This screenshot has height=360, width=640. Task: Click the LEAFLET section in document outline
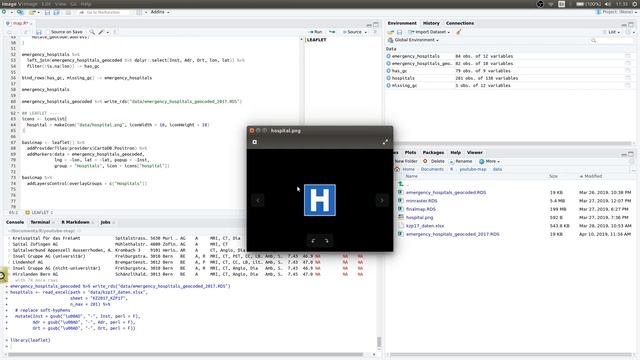(x=316, y=40)
